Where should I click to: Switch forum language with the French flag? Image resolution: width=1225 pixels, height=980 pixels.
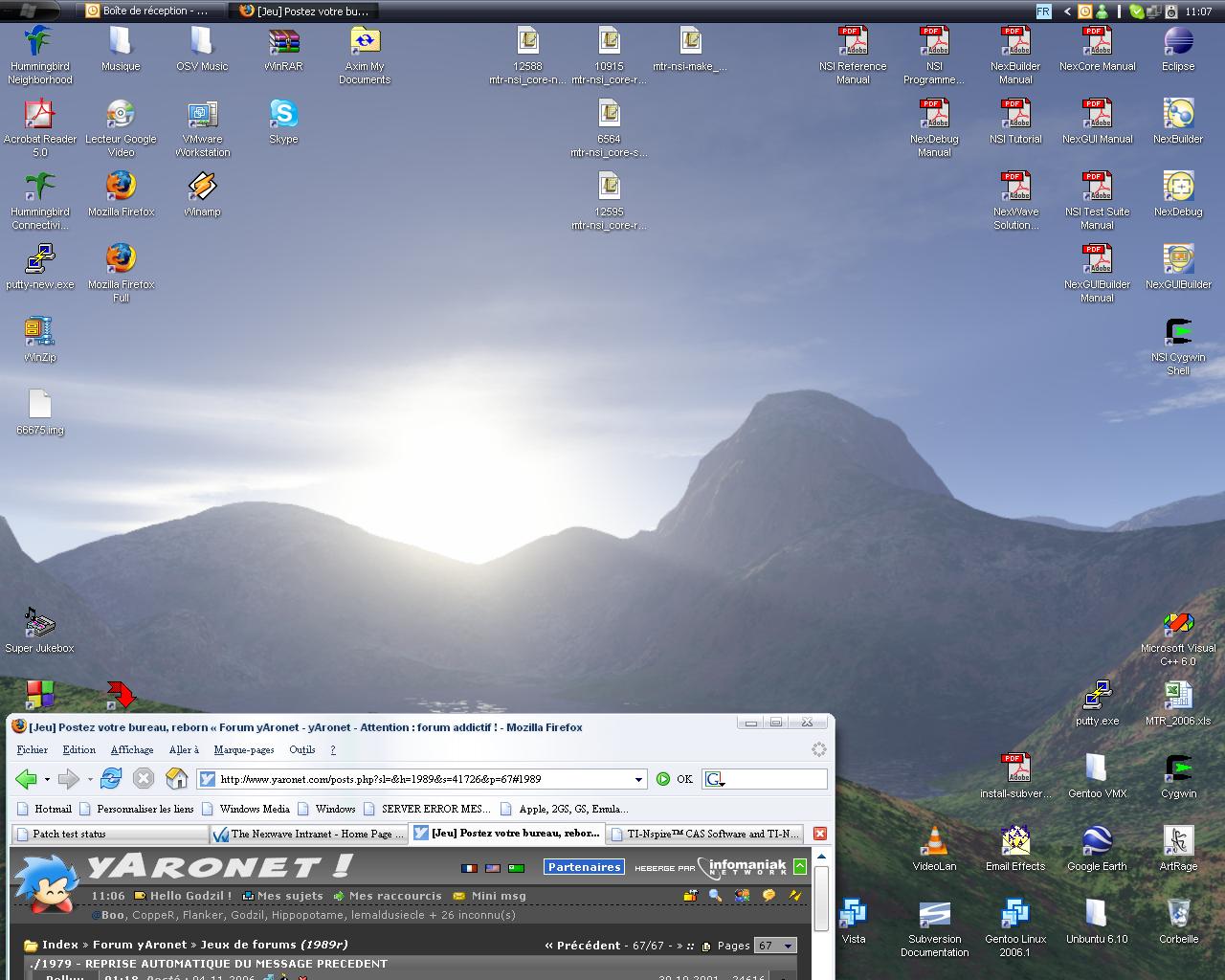tap(469, 868)
